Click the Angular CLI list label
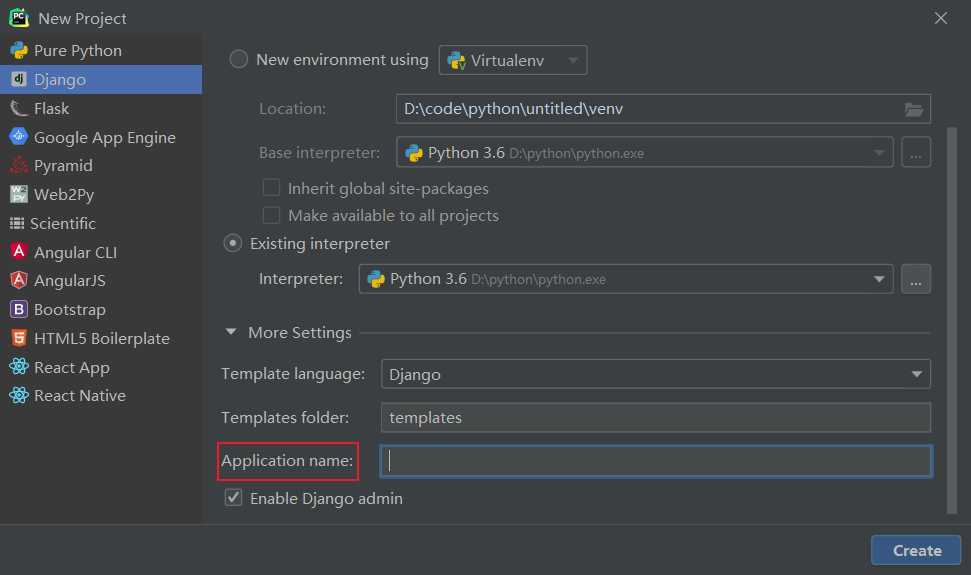This screenshot has width=971, height=575. click(x=76, y=253)
